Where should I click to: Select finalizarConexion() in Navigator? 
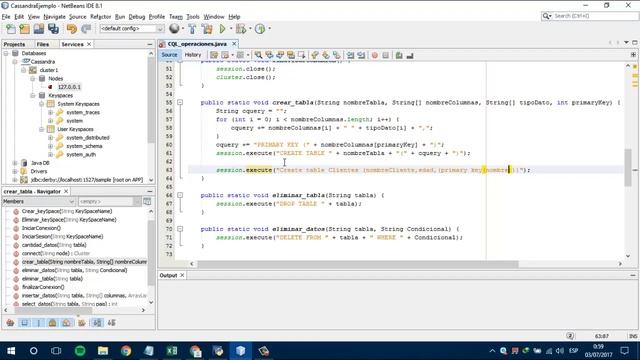point(43,287)
